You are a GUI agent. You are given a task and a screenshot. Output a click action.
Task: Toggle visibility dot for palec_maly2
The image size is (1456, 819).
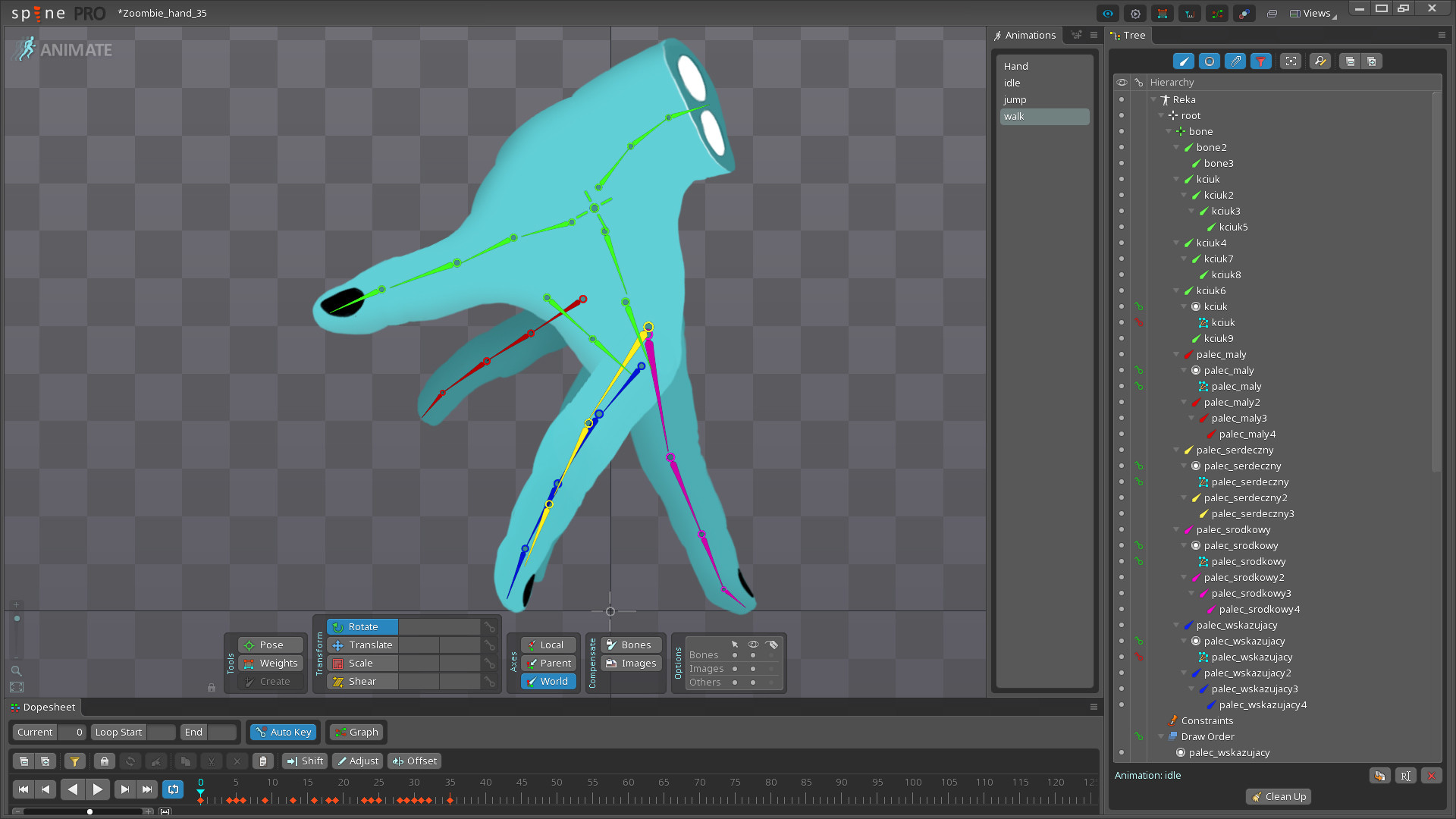[x=1122, y=403]
